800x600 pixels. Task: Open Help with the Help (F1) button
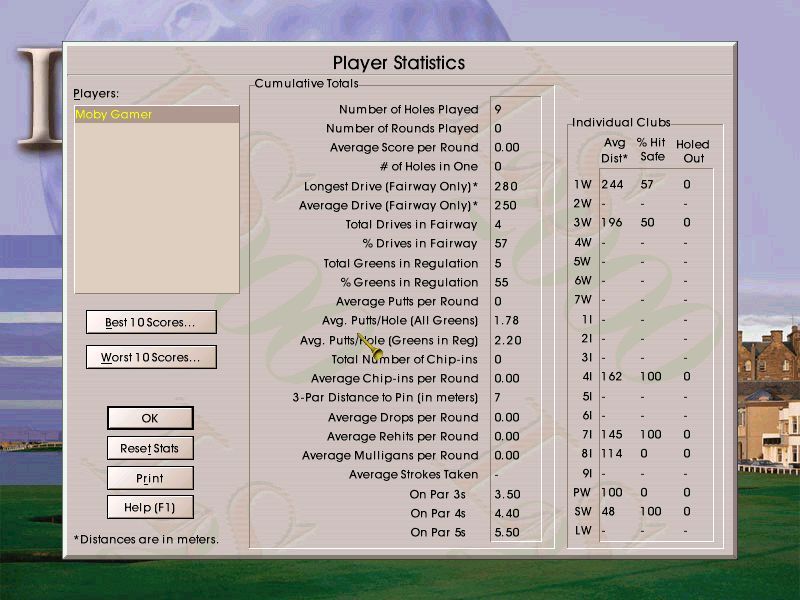point(150,507)
